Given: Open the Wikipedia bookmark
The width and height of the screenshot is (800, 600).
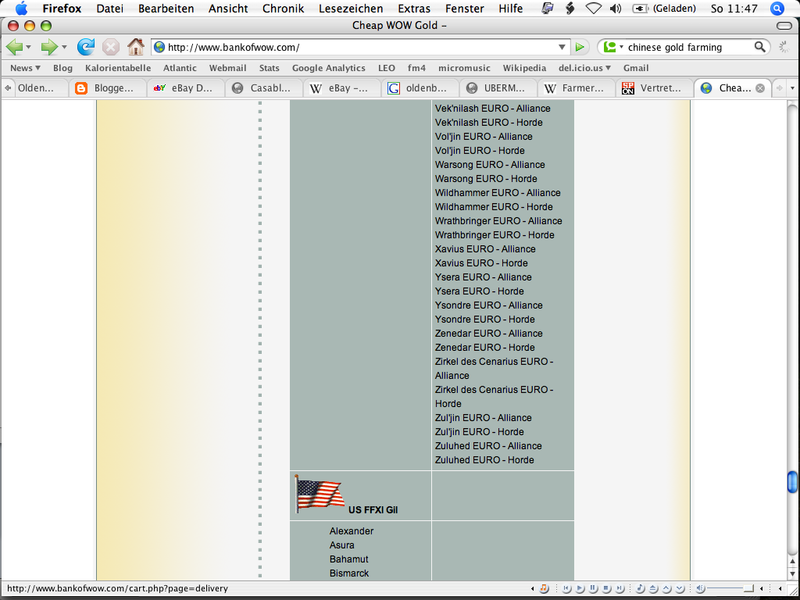Looking at the screenshot, I should point(524,68).
